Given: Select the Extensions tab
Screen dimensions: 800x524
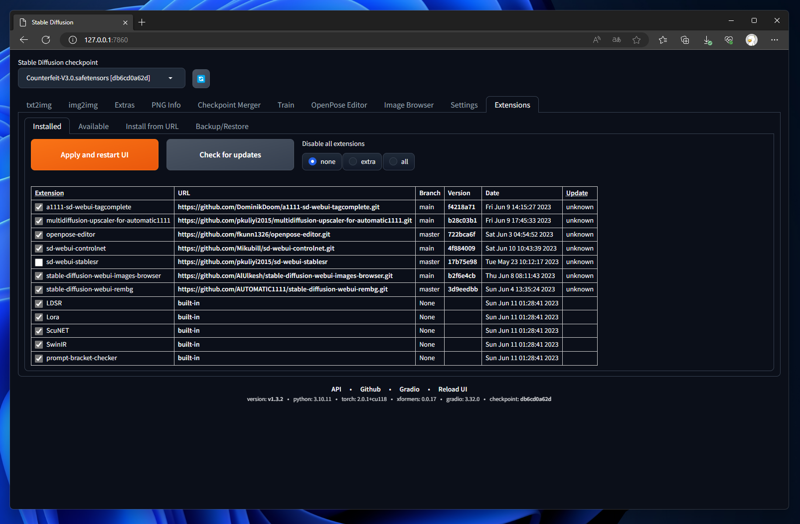Looking at the screenshot, I should coord(512,105).
